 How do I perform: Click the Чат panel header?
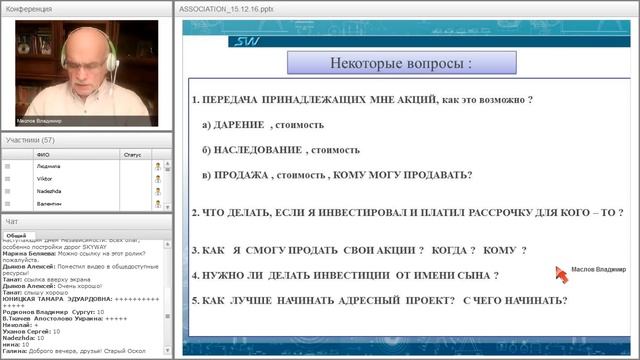[87, 221]
